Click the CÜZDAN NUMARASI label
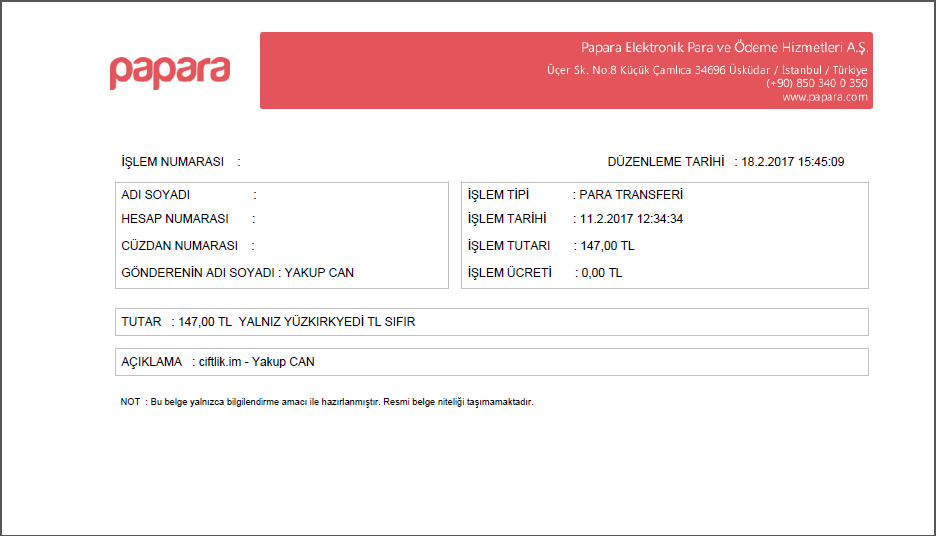936x536 pixels. (x=179, y=245)
